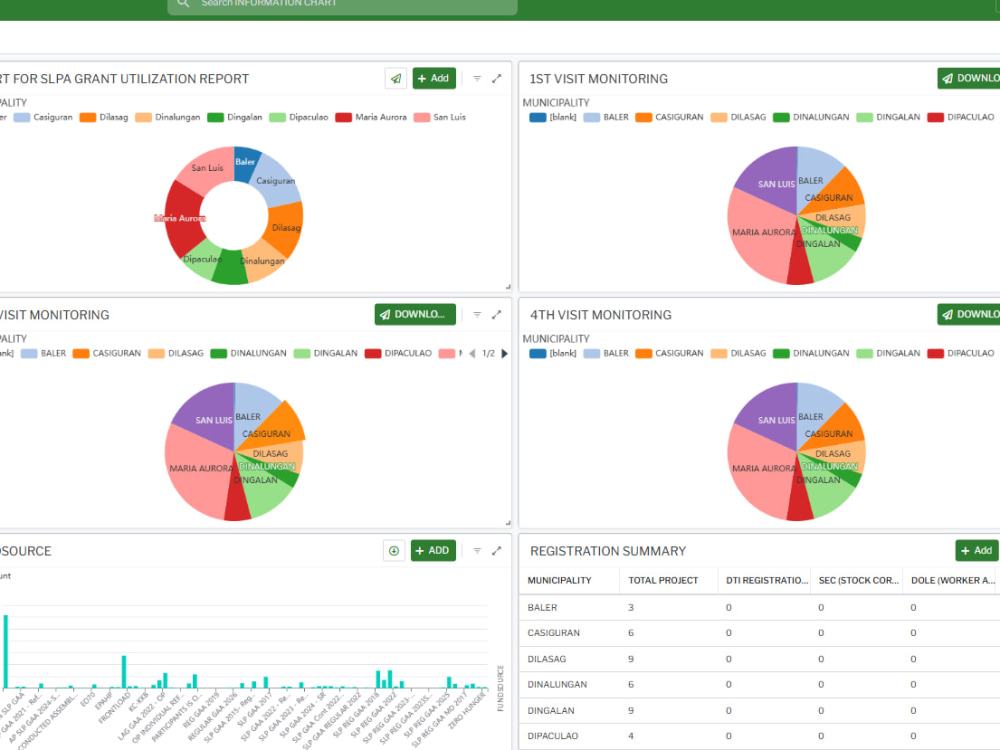Select the DILASAG row in Registration Summary

760,659
